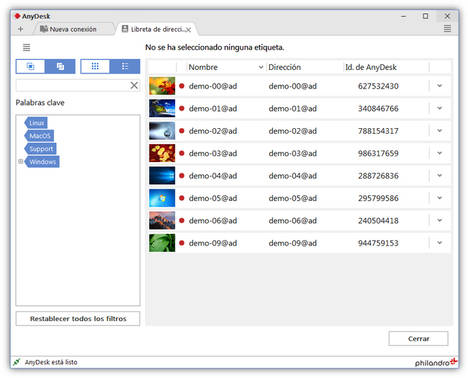Click the address demo-05@ad in Dirección column

pos(292,198)
